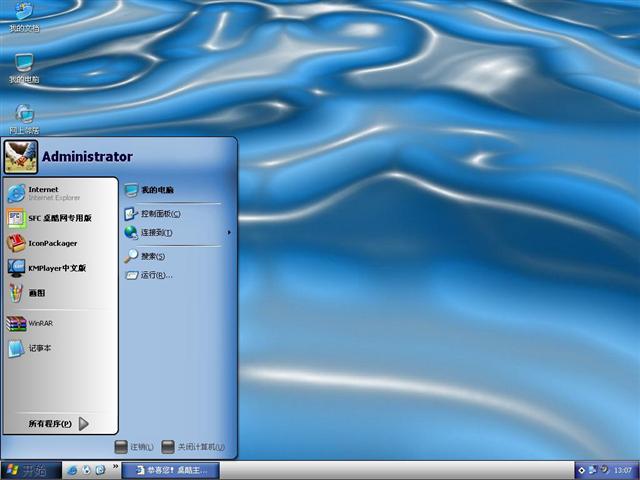Open 我的电脑 in the Start menu

click(x=155, y=190)
